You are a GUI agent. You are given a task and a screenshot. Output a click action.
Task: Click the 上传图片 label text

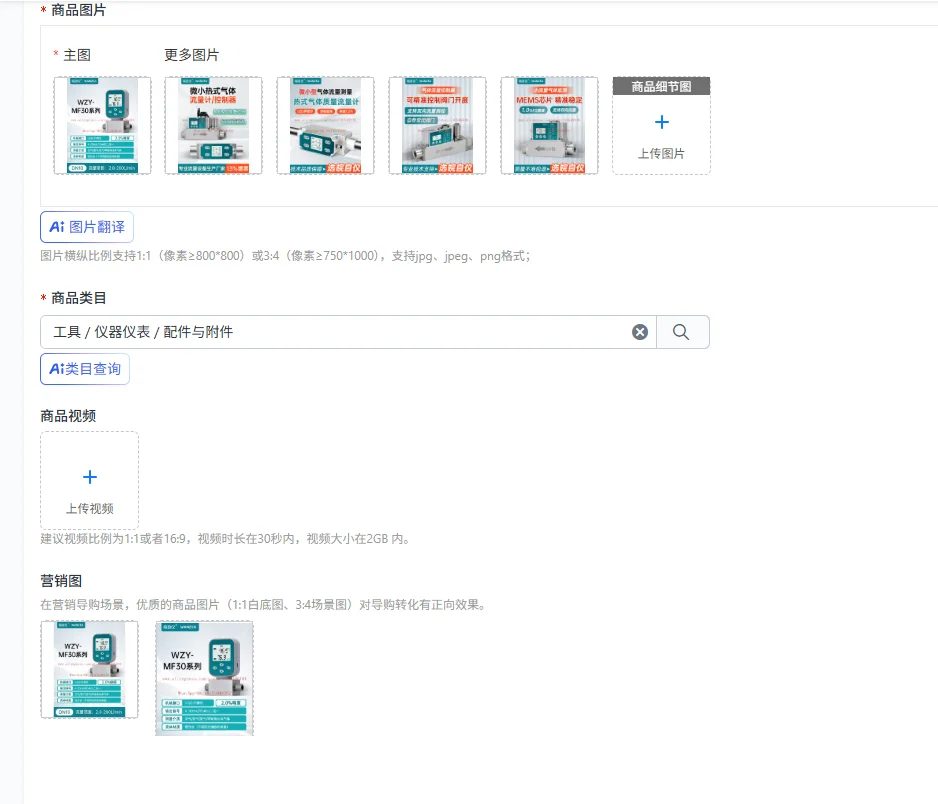click(661, 154)
